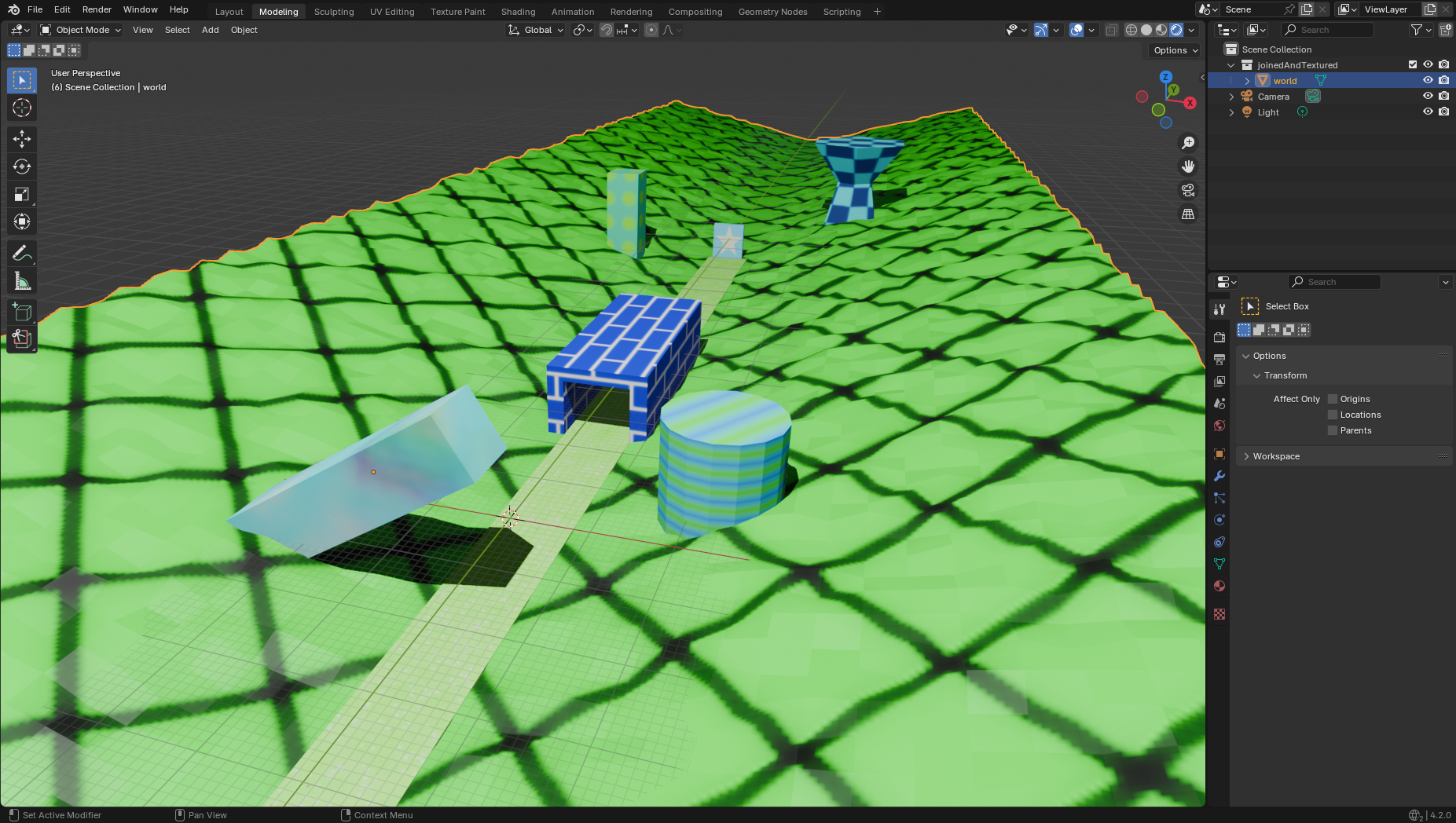
Task: Open the Object Mode dropdown
Action: (81, 30)
